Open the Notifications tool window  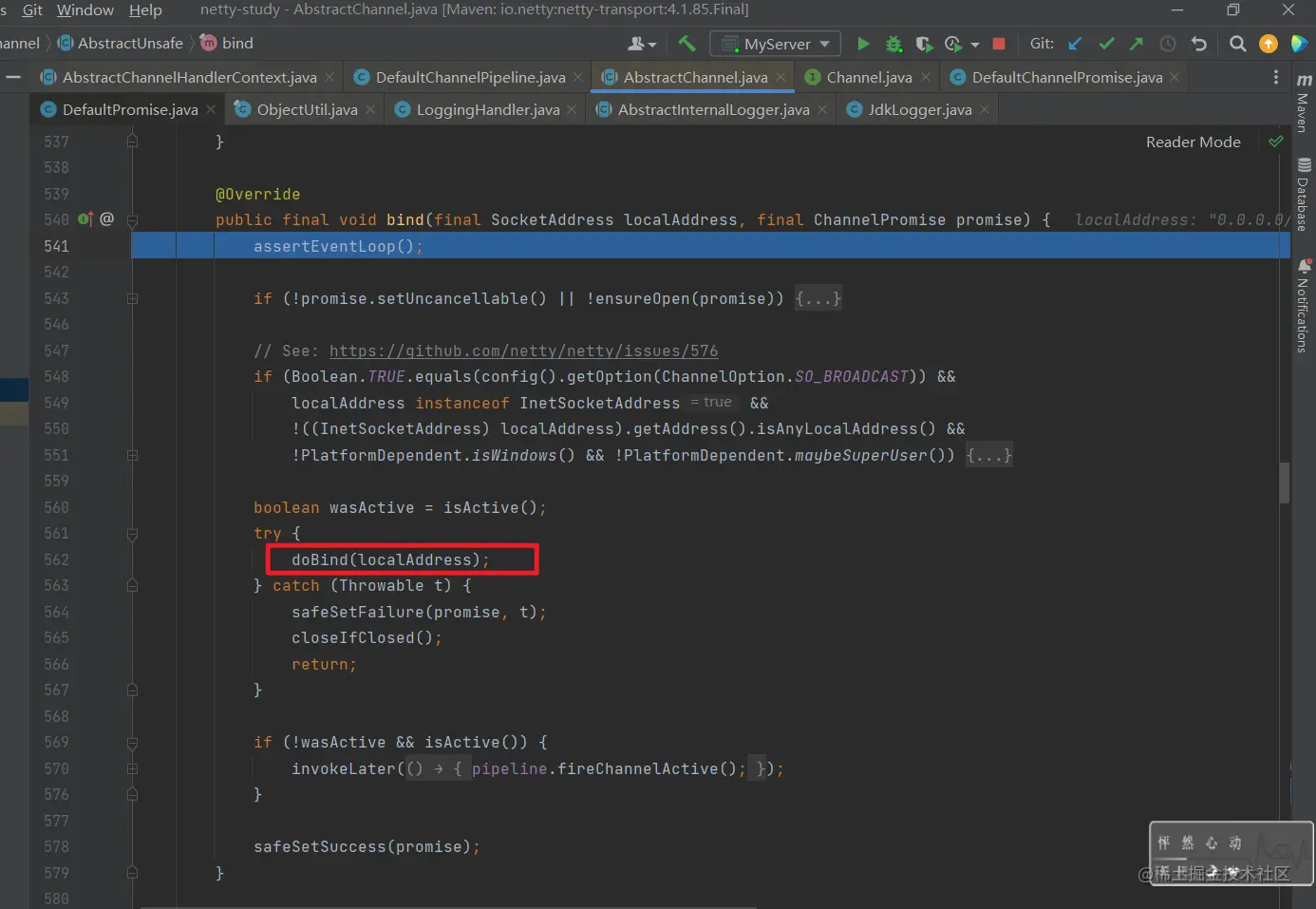(1304, 306)
